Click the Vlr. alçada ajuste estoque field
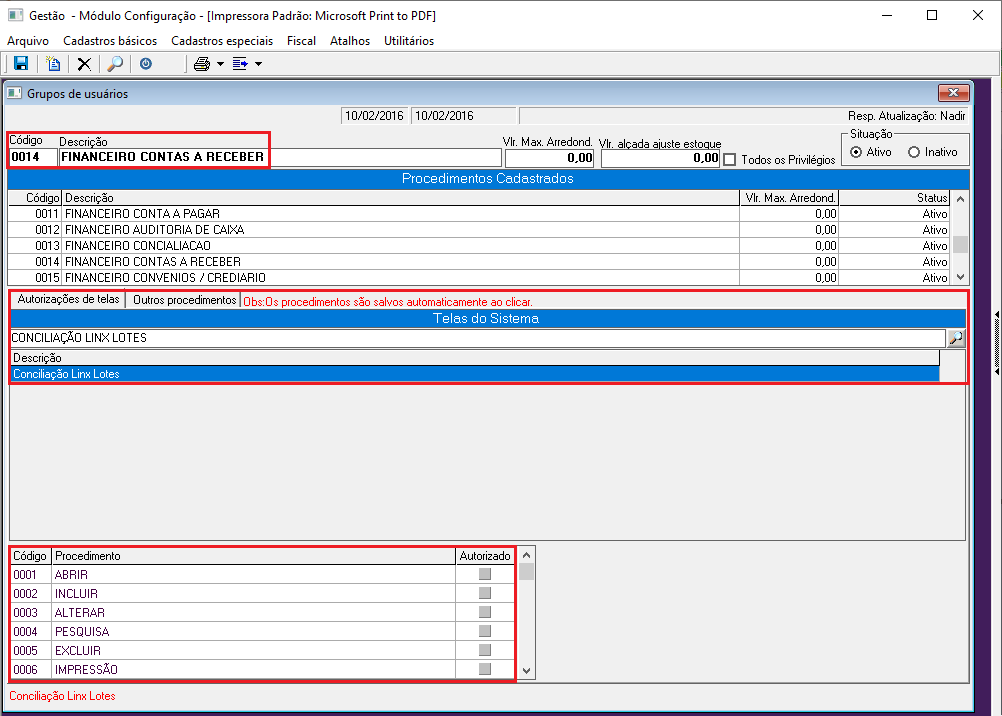1002x716 pixels. point(660,158)
